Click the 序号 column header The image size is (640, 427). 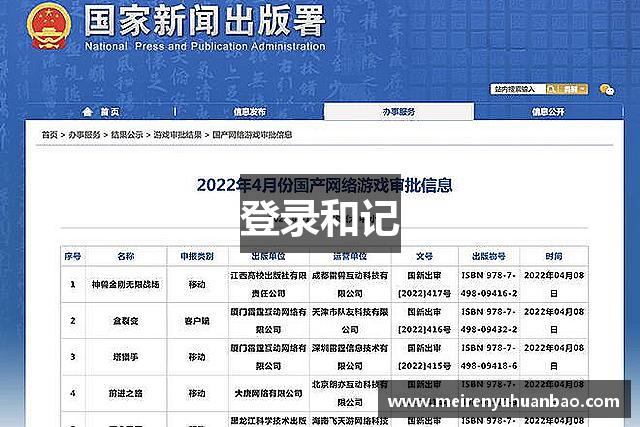click(x=73, y=256)
